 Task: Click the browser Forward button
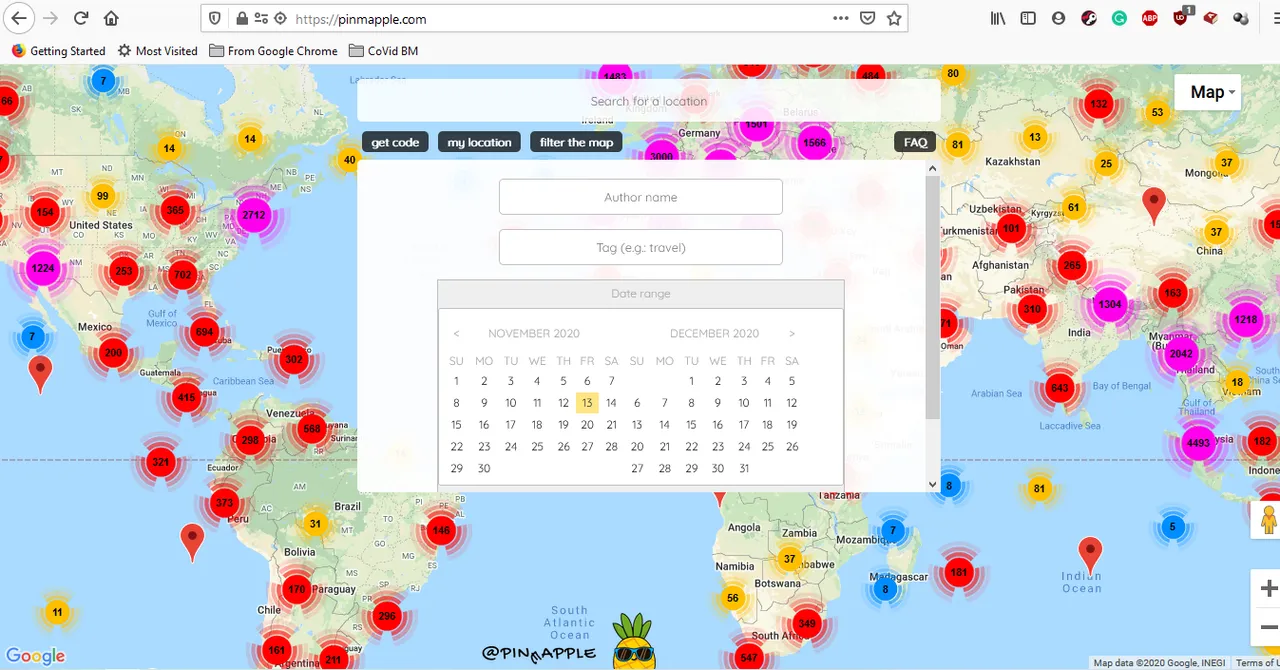click(x=50, y=18)
